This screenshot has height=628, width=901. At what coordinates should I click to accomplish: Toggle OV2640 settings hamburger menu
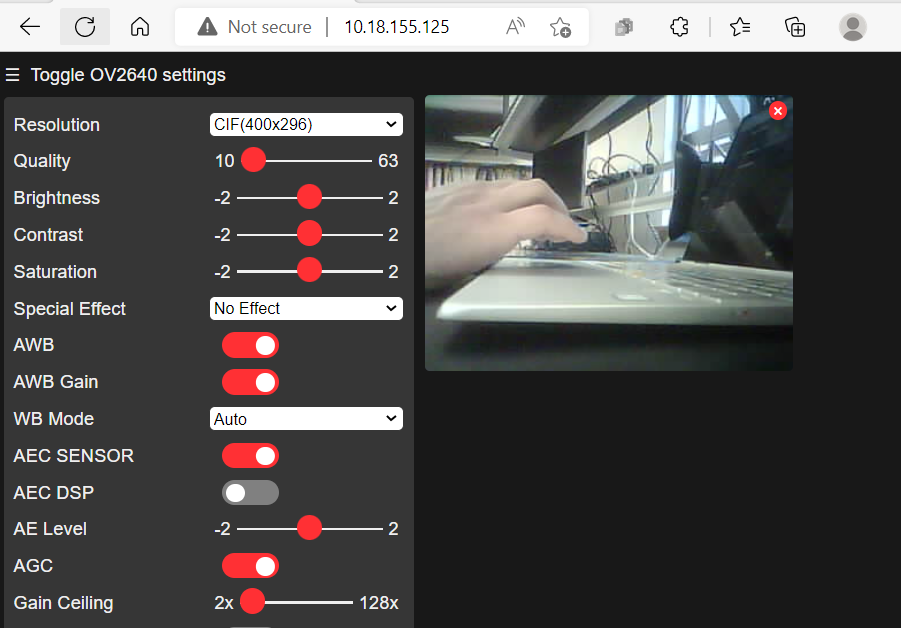[13, 75]
